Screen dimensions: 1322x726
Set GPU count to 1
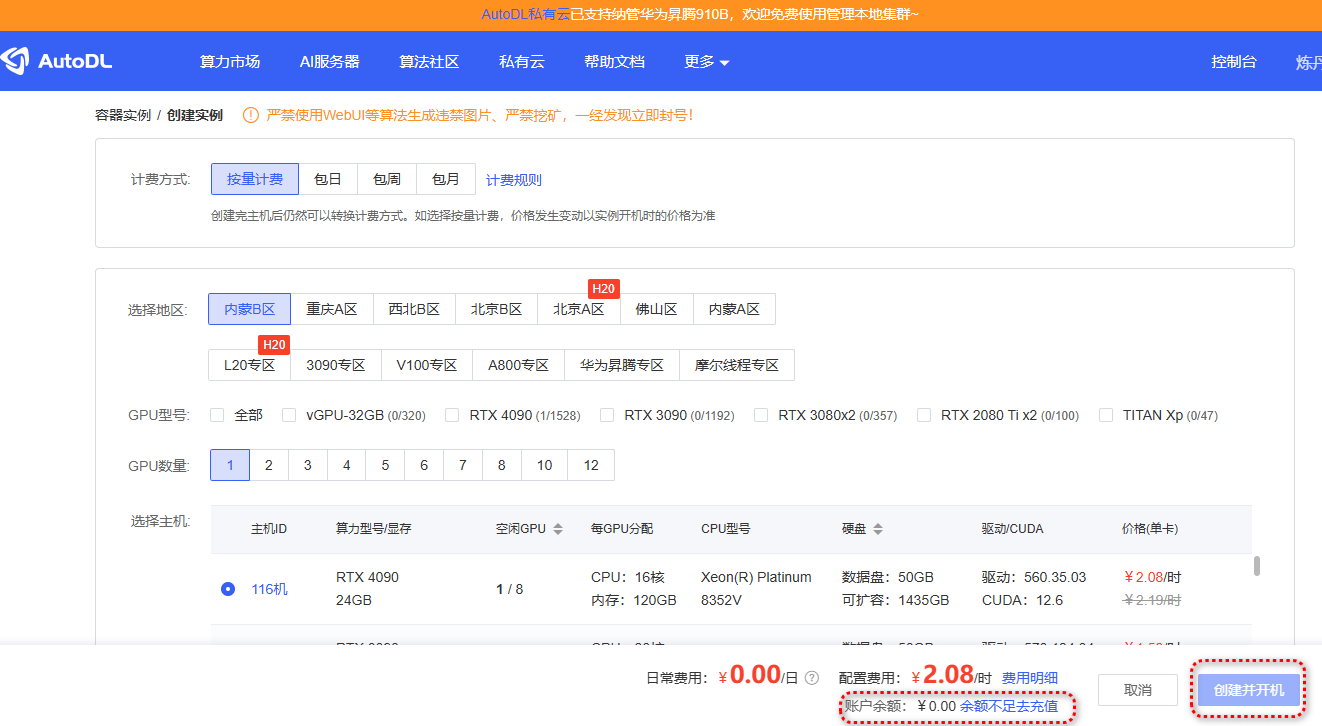click(x=230, y=465)
